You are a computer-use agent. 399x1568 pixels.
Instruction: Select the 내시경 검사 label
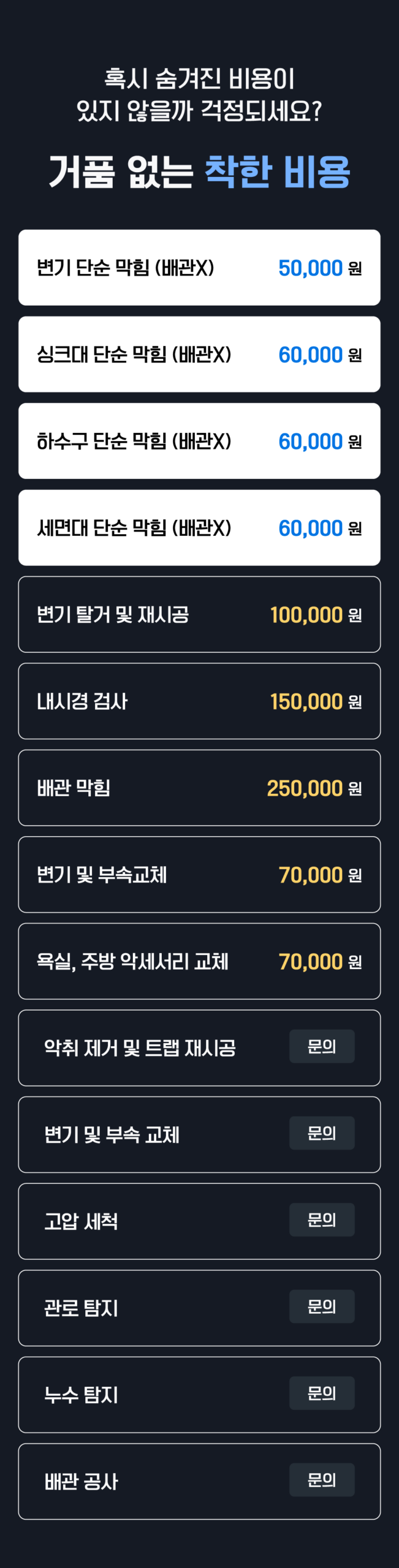click(82, 701)
